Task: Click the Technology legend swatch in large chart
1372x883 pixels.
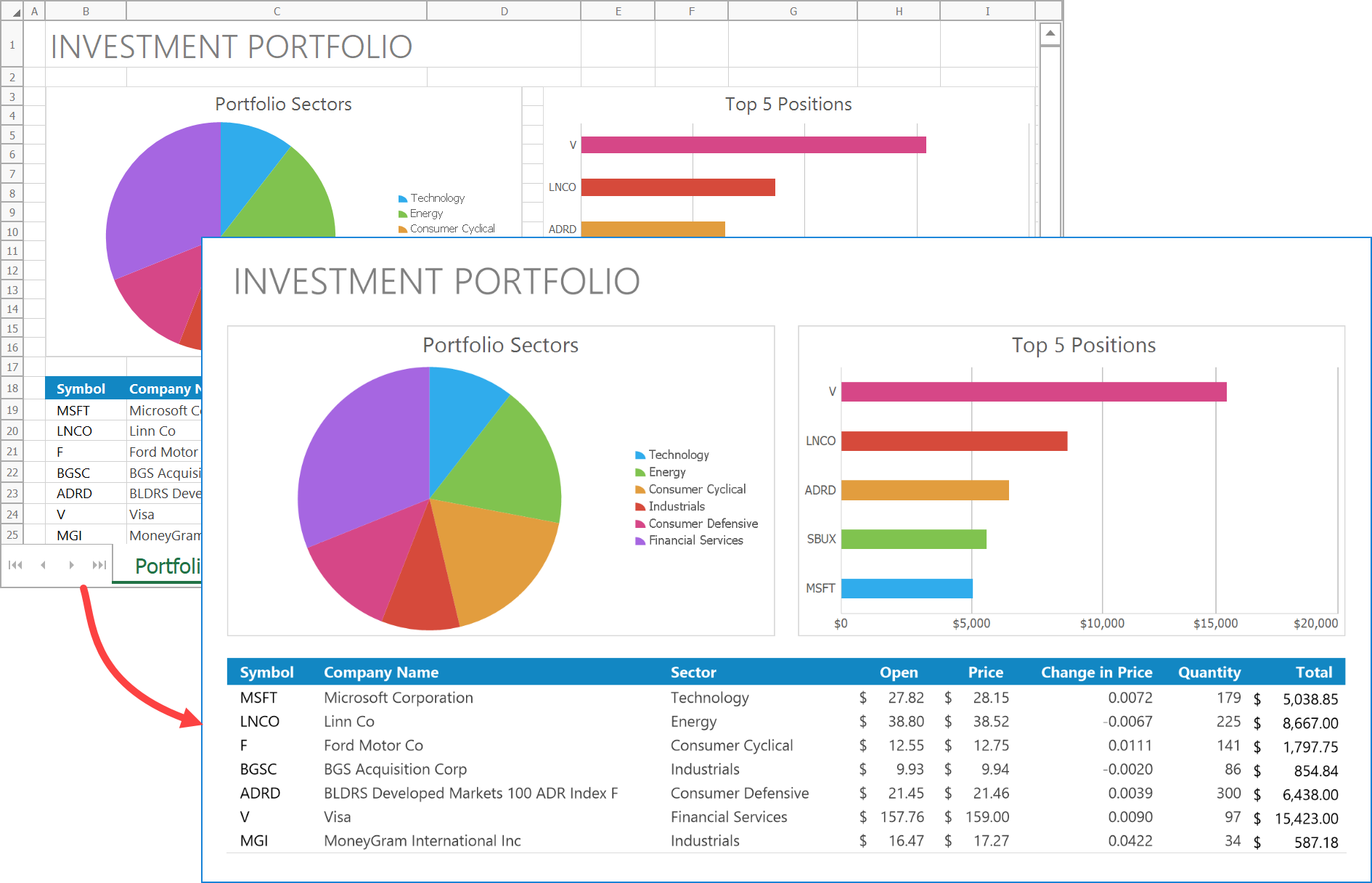Action: click(x=640, y=455)
